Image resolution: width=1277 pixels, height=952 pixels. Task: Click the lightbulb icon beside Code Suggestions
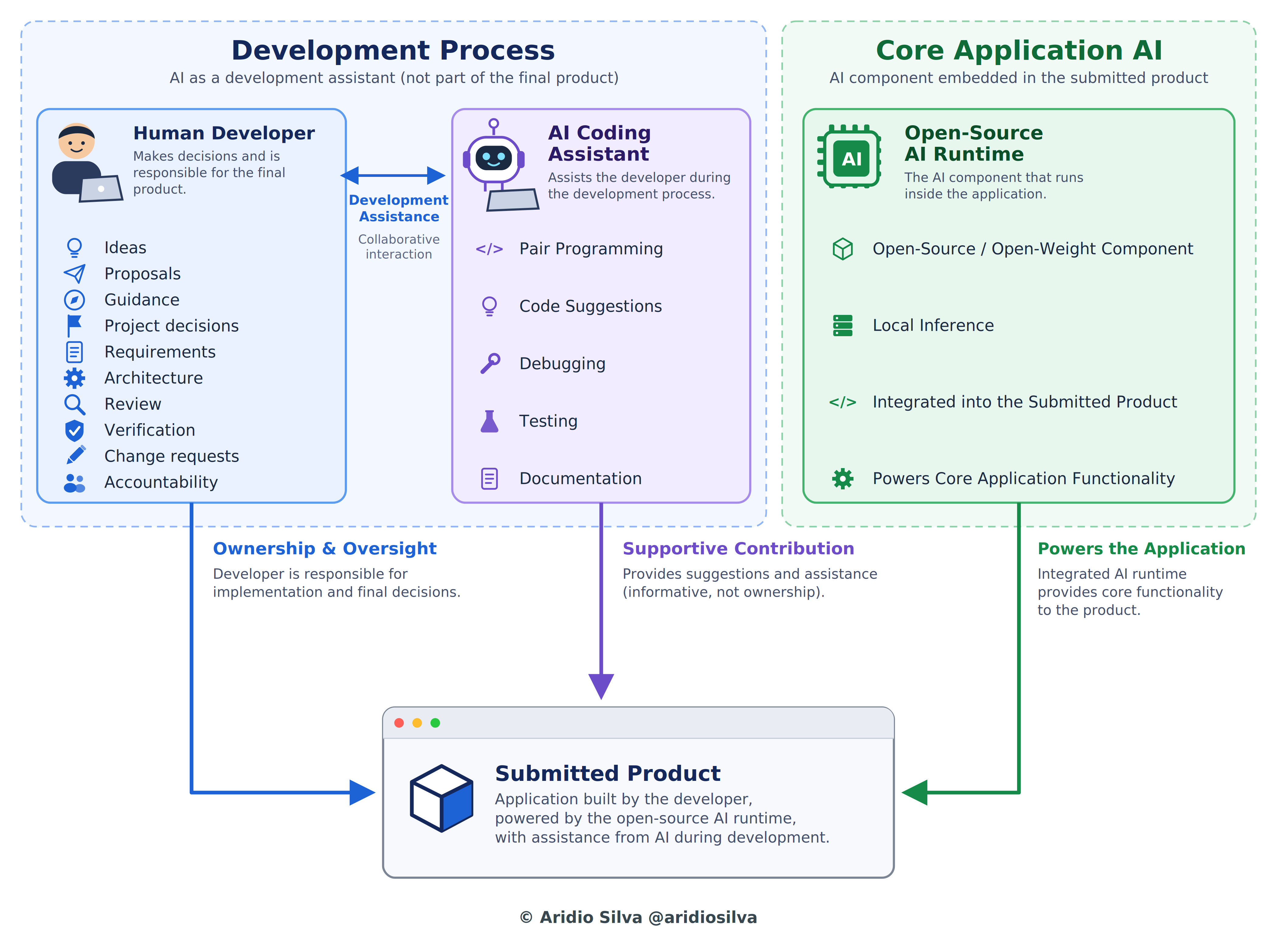(x=490, y=307)
